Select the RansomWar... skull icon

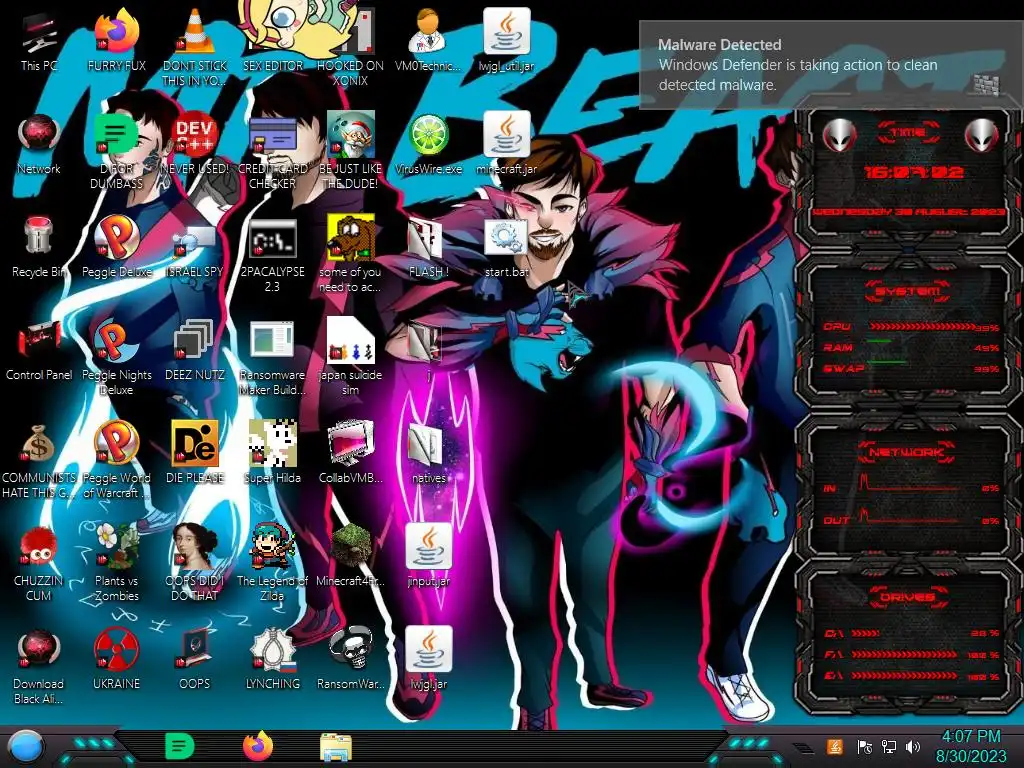[x=350, y=660]
